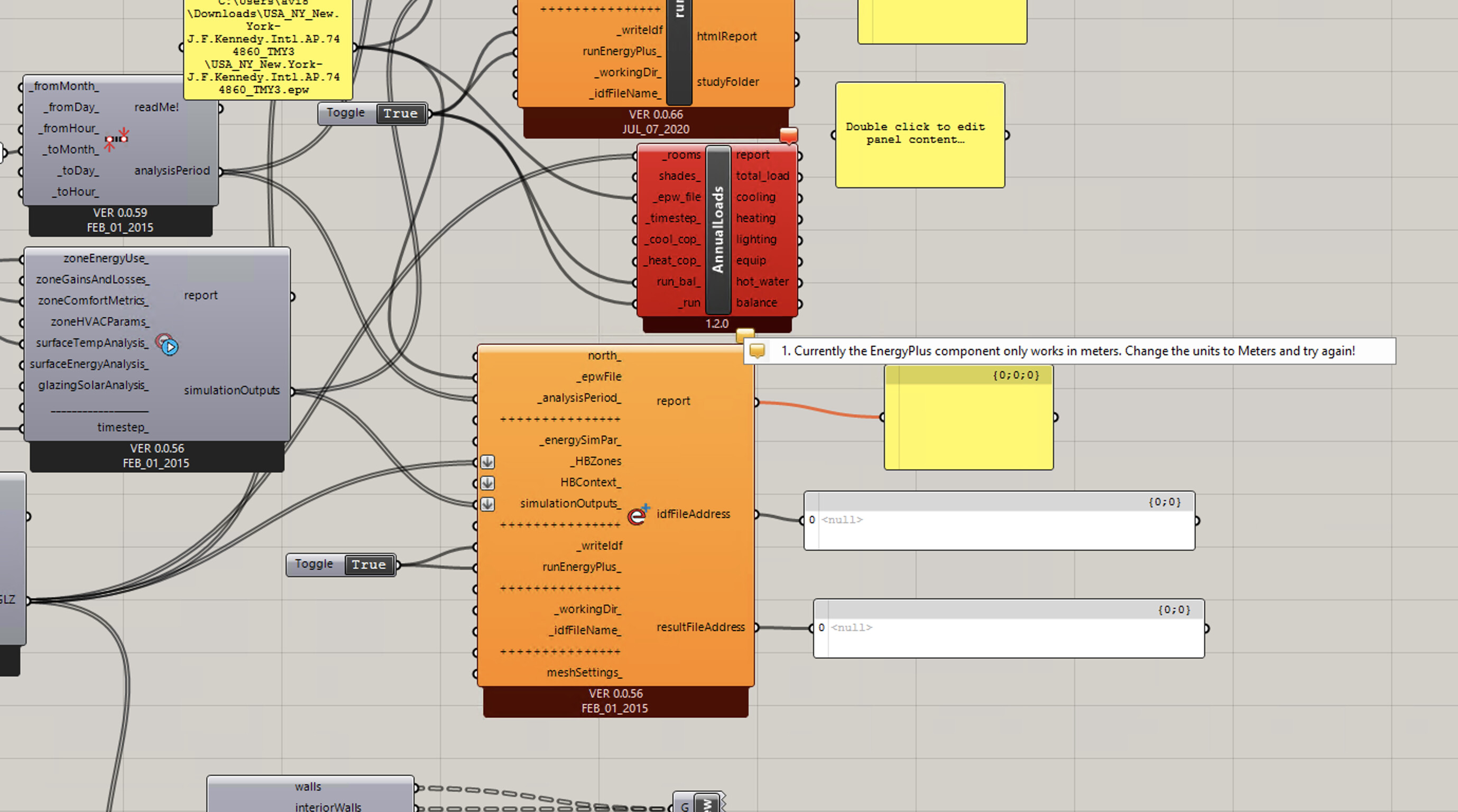Click the 'Double click to edit' panel
This screenshot has width=1458, height=812.
coord(920,134)
